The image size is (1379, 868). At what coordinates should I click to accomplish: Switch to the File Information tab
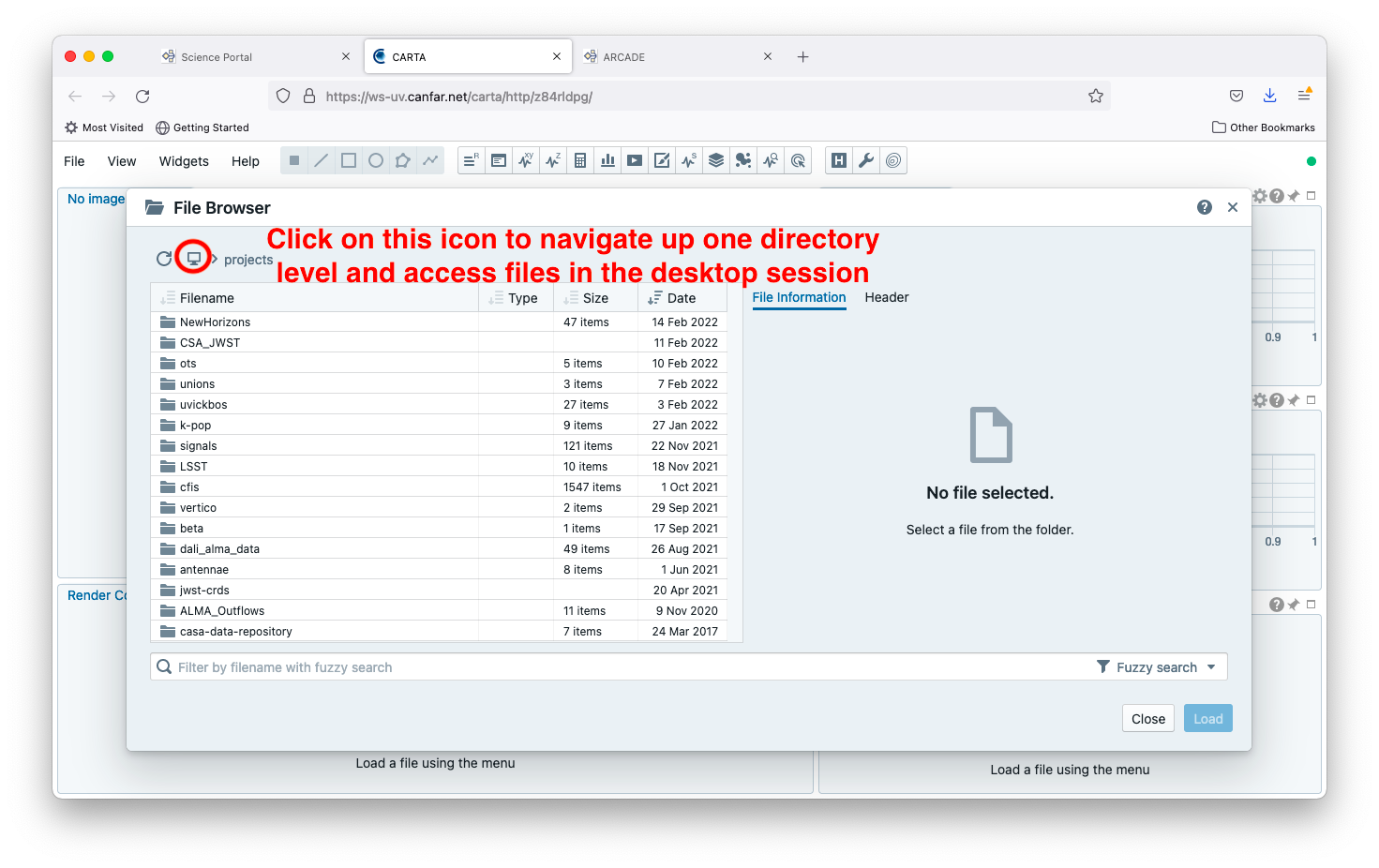tap(799, 297)
